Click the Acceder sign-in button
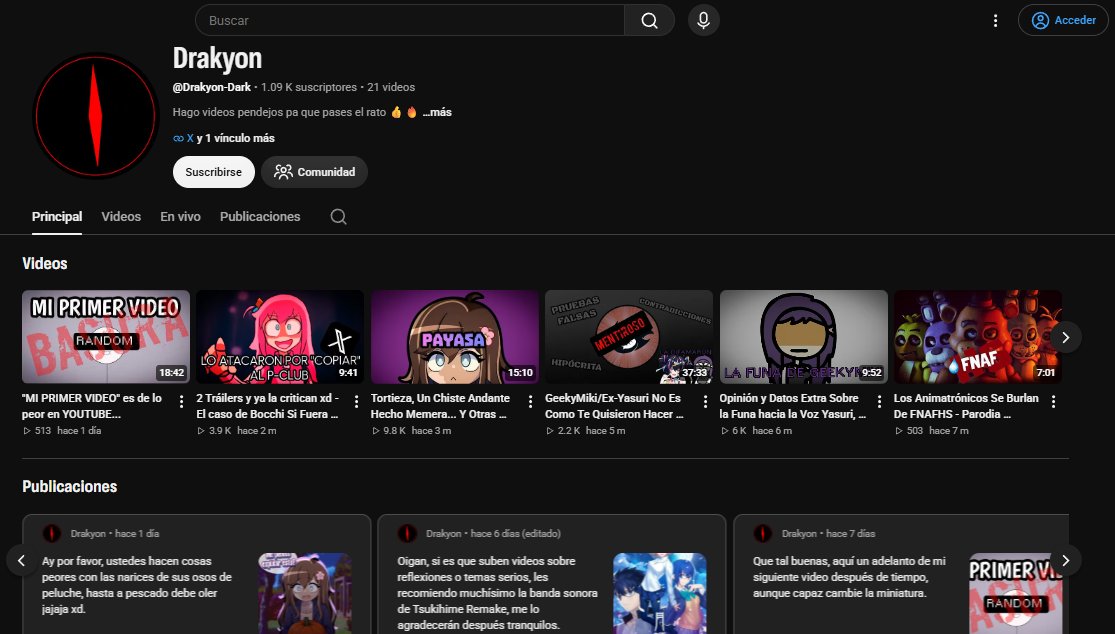Image resolution: width=1115 pixels, height=634 pixels. pyautogui.click(x=1063, y=21)
